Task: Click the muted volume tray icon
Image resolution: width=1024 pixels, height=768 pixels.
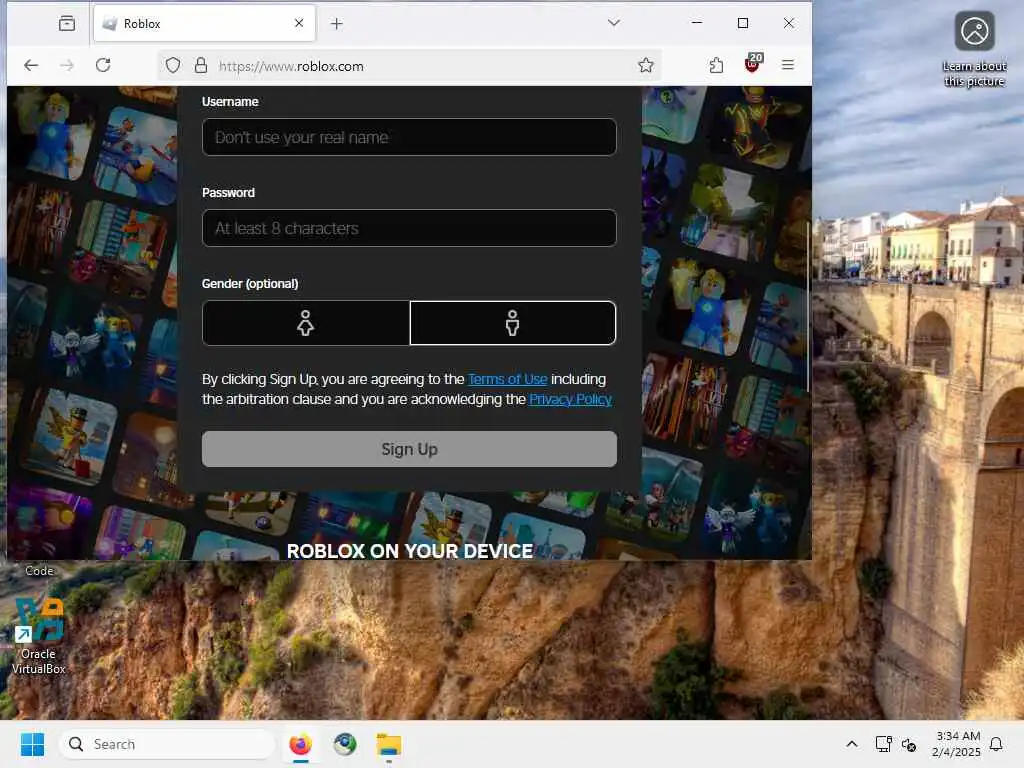Action: pyautogui.click(x=909, y=744)
